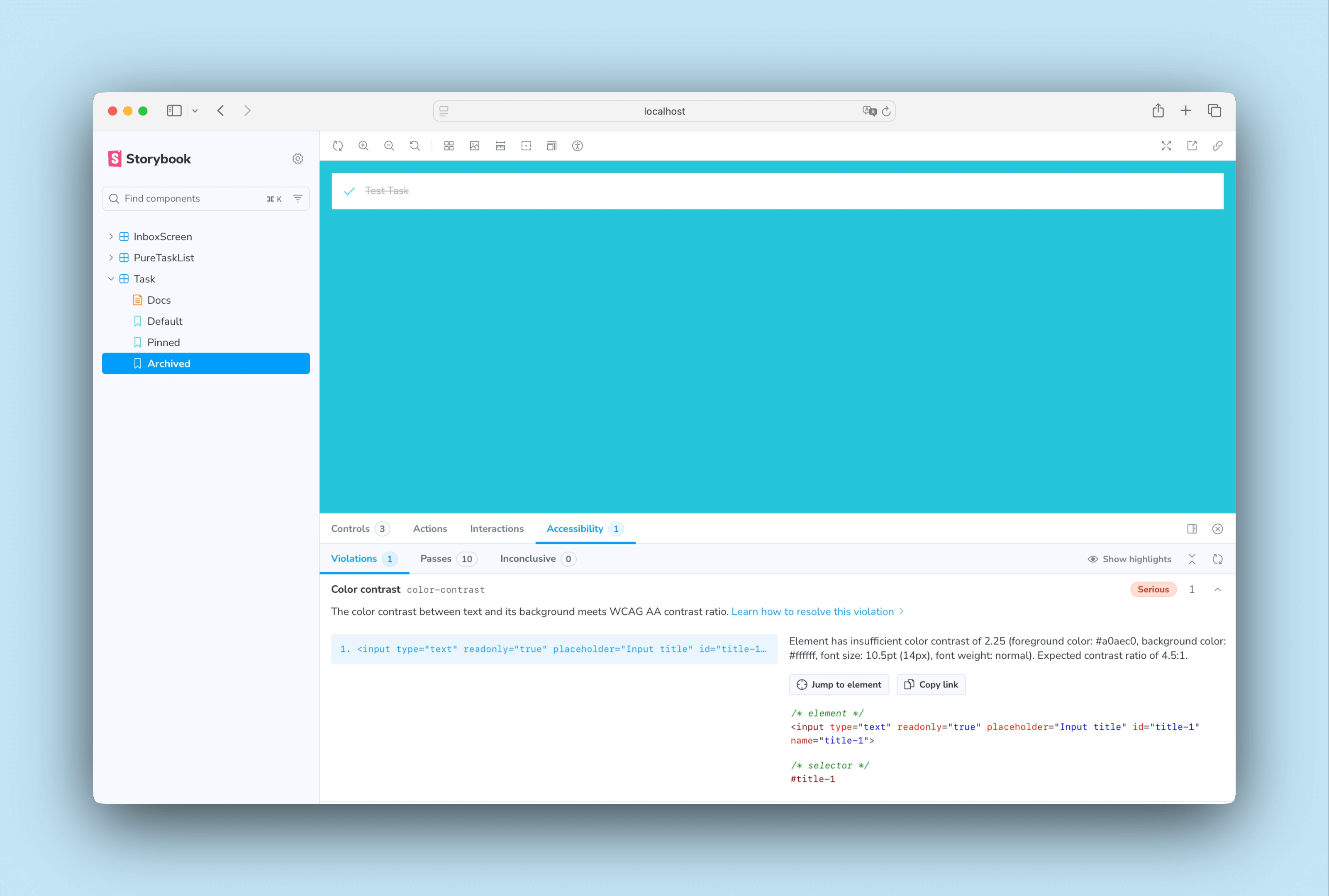
Task: Open Storybook settings gear
Action: click(x=298, y=159)
